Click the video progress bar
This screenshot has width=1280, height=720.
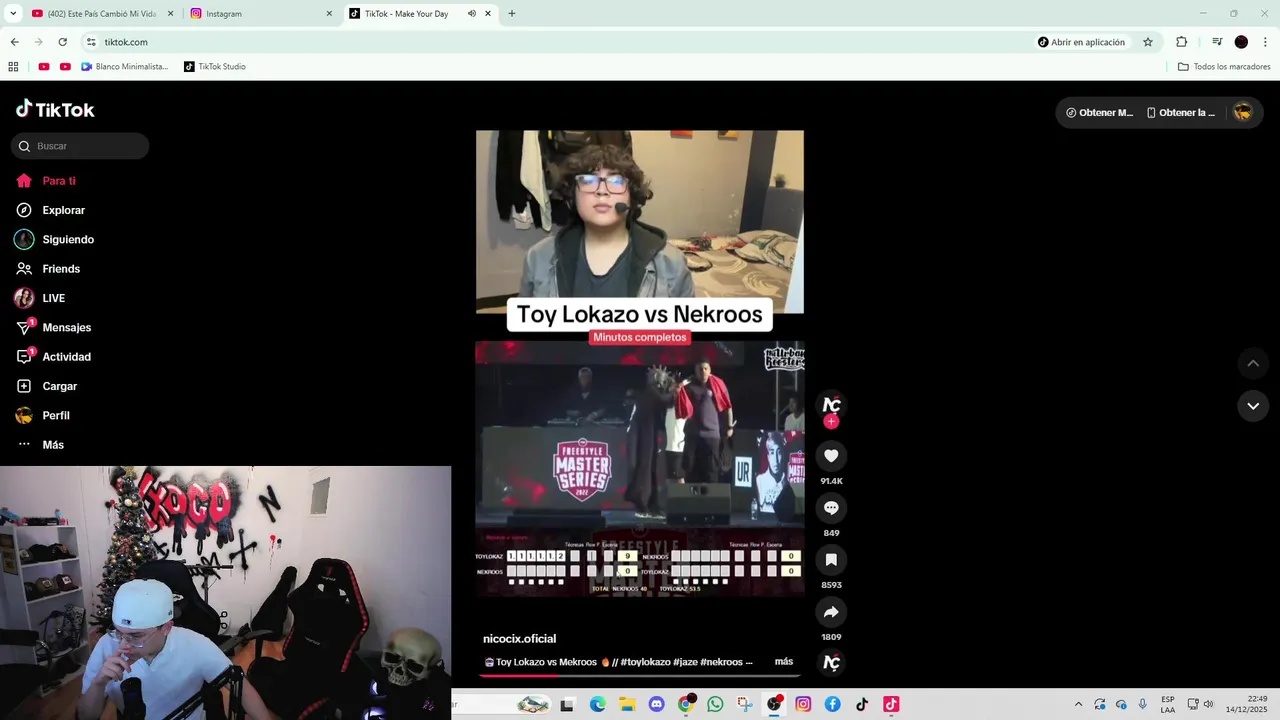[x=640, y=676]
